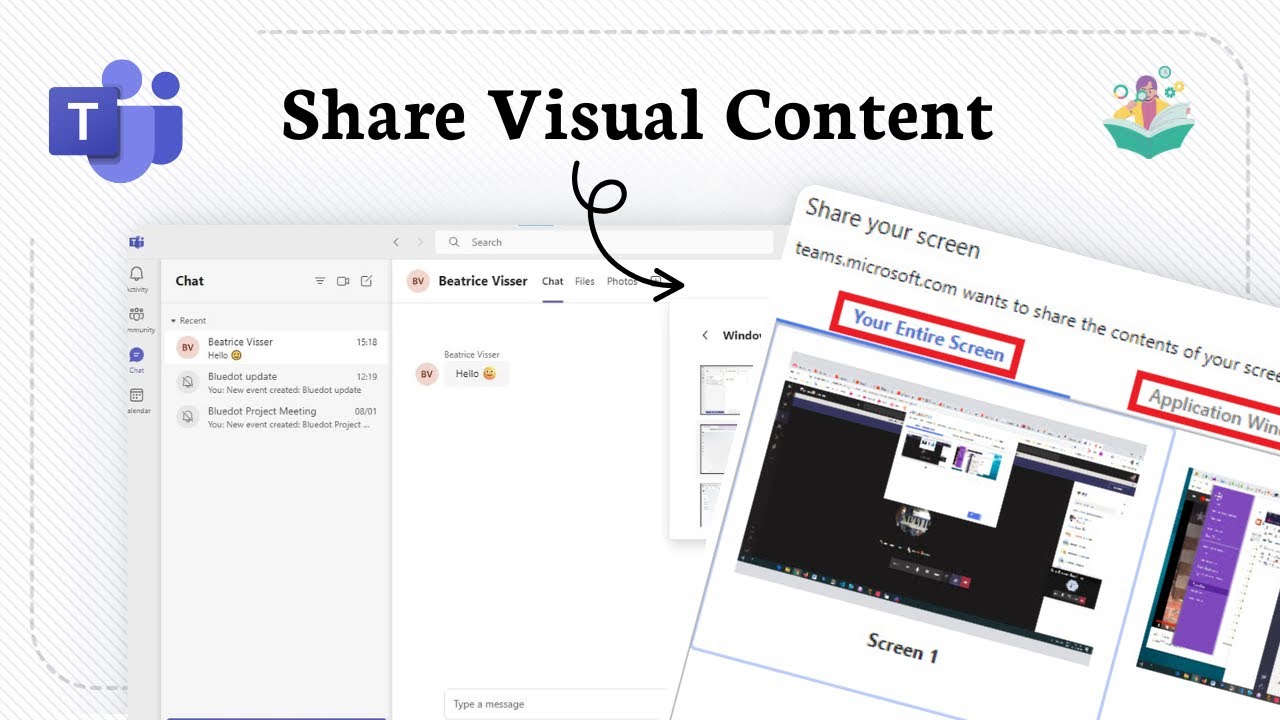The image size is (1280, 720).
Task: Click in the Search field
Action: pos(605,242)
